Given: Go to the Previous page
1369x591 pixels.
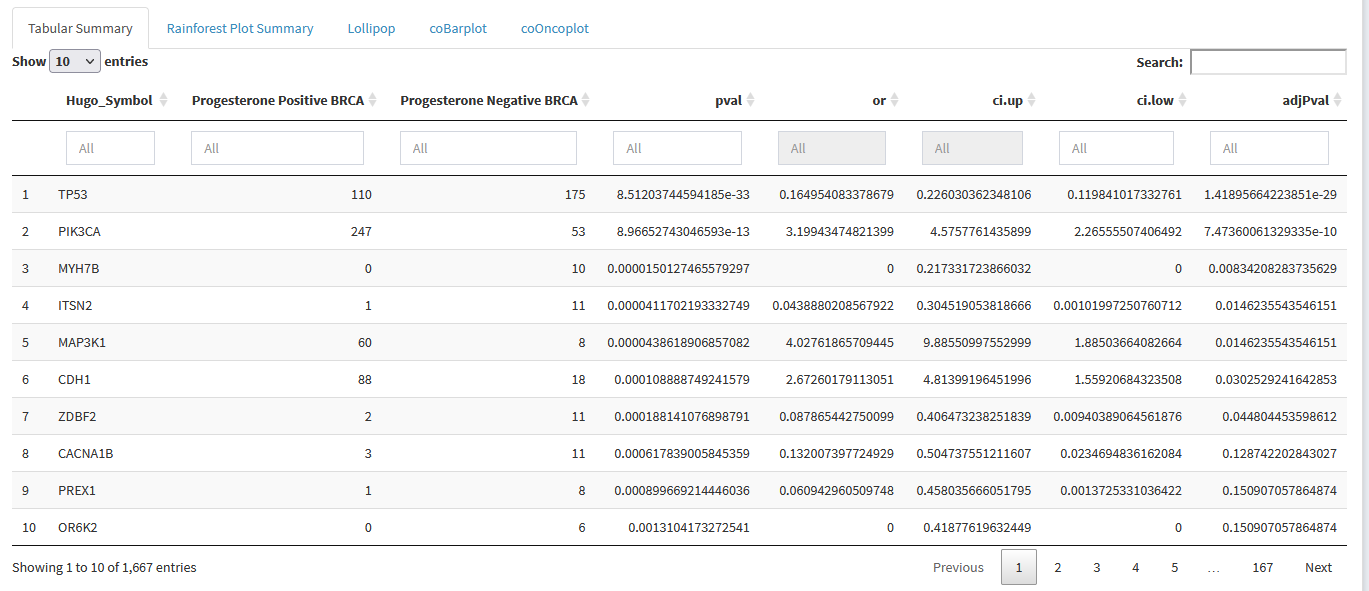Looking at the screenshot, I should tap(958, 567).
